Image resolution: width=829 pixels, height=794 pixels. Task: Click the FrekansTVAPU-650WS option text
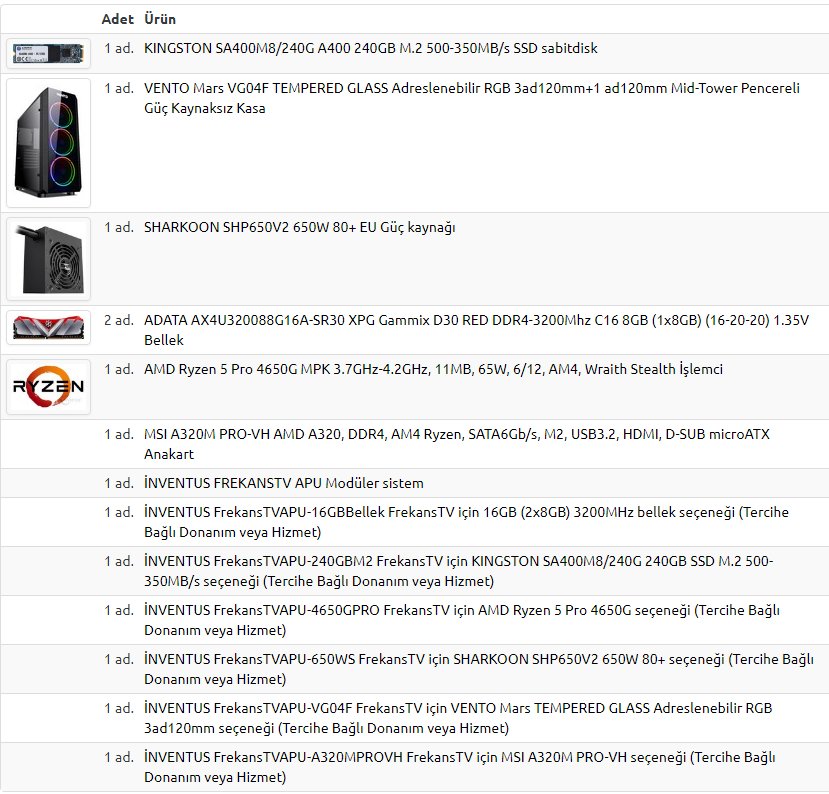coord(478,669)
